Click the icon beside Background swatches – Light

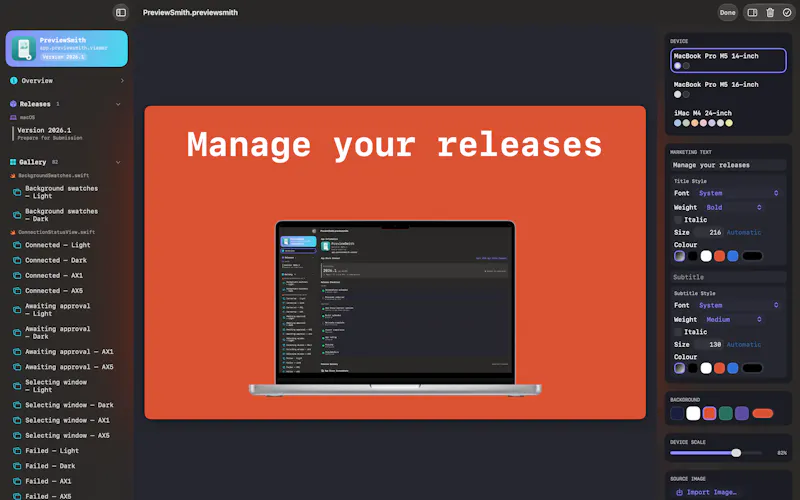[17, 192]
